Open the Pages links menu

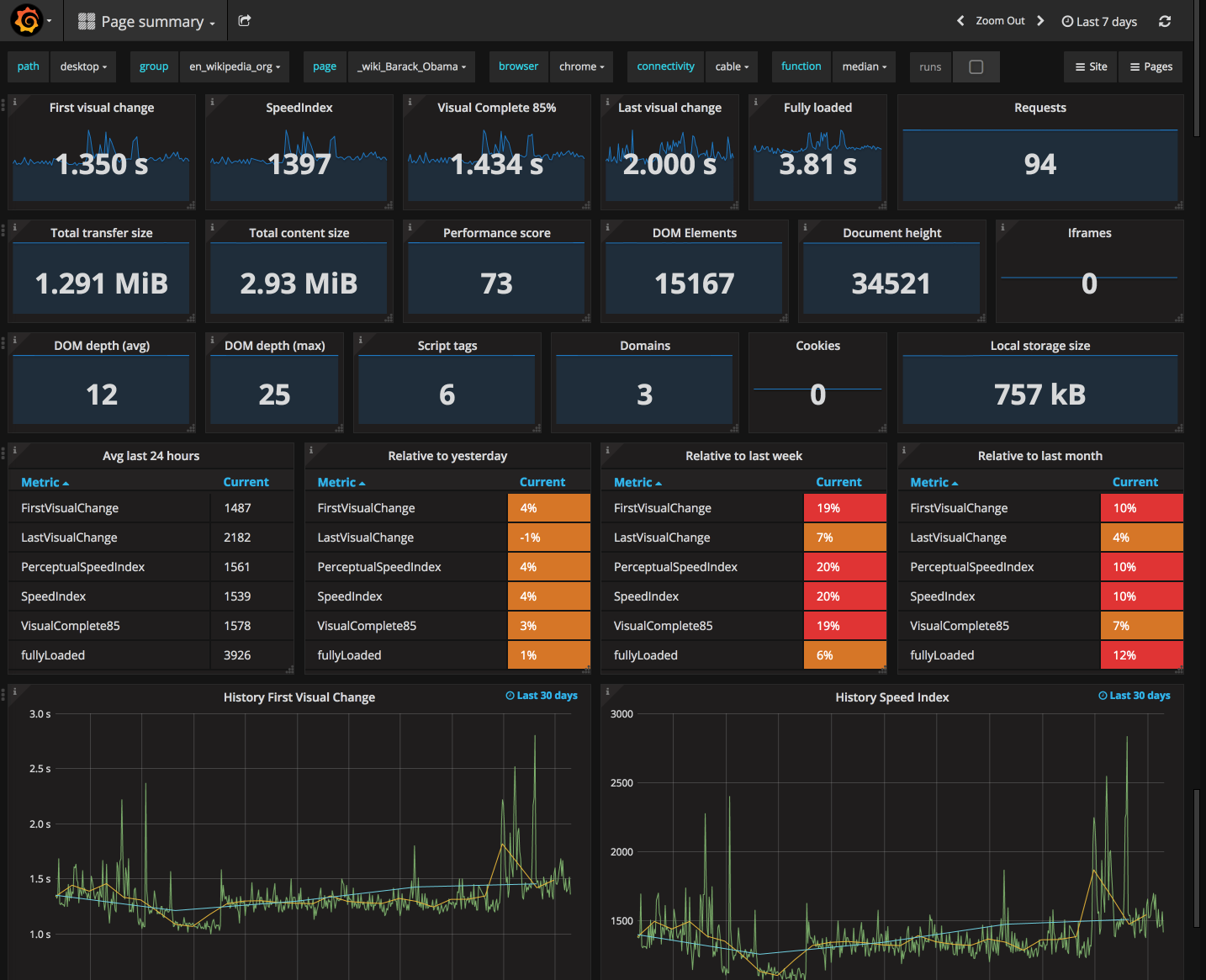tap(1150, 66)
